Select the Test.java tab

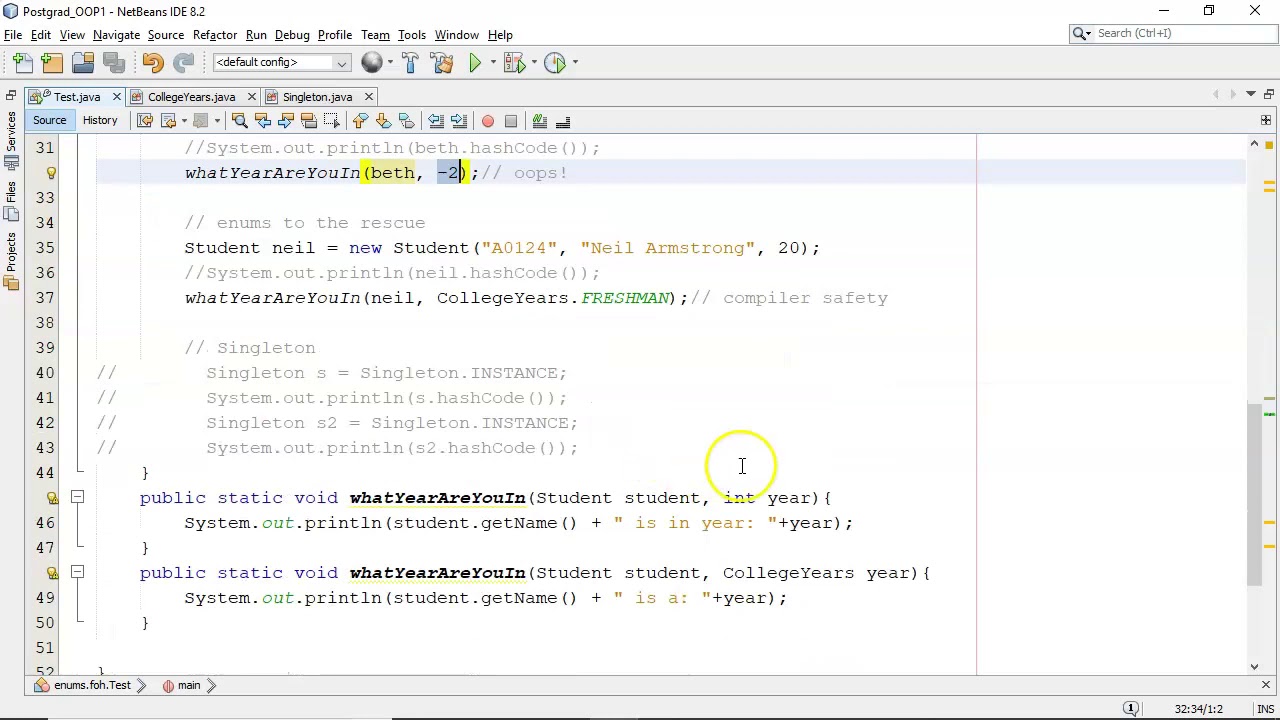click(x=76, y=97)
